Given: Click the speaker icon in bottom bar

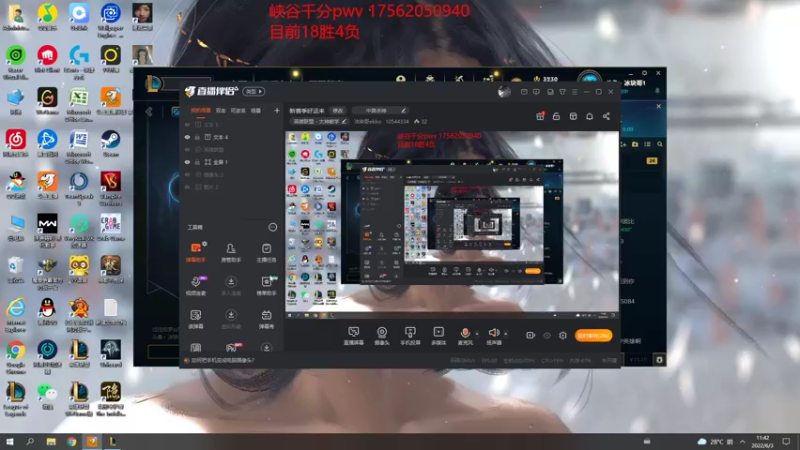Looking at the screenshot, I should tap(493, 335).
